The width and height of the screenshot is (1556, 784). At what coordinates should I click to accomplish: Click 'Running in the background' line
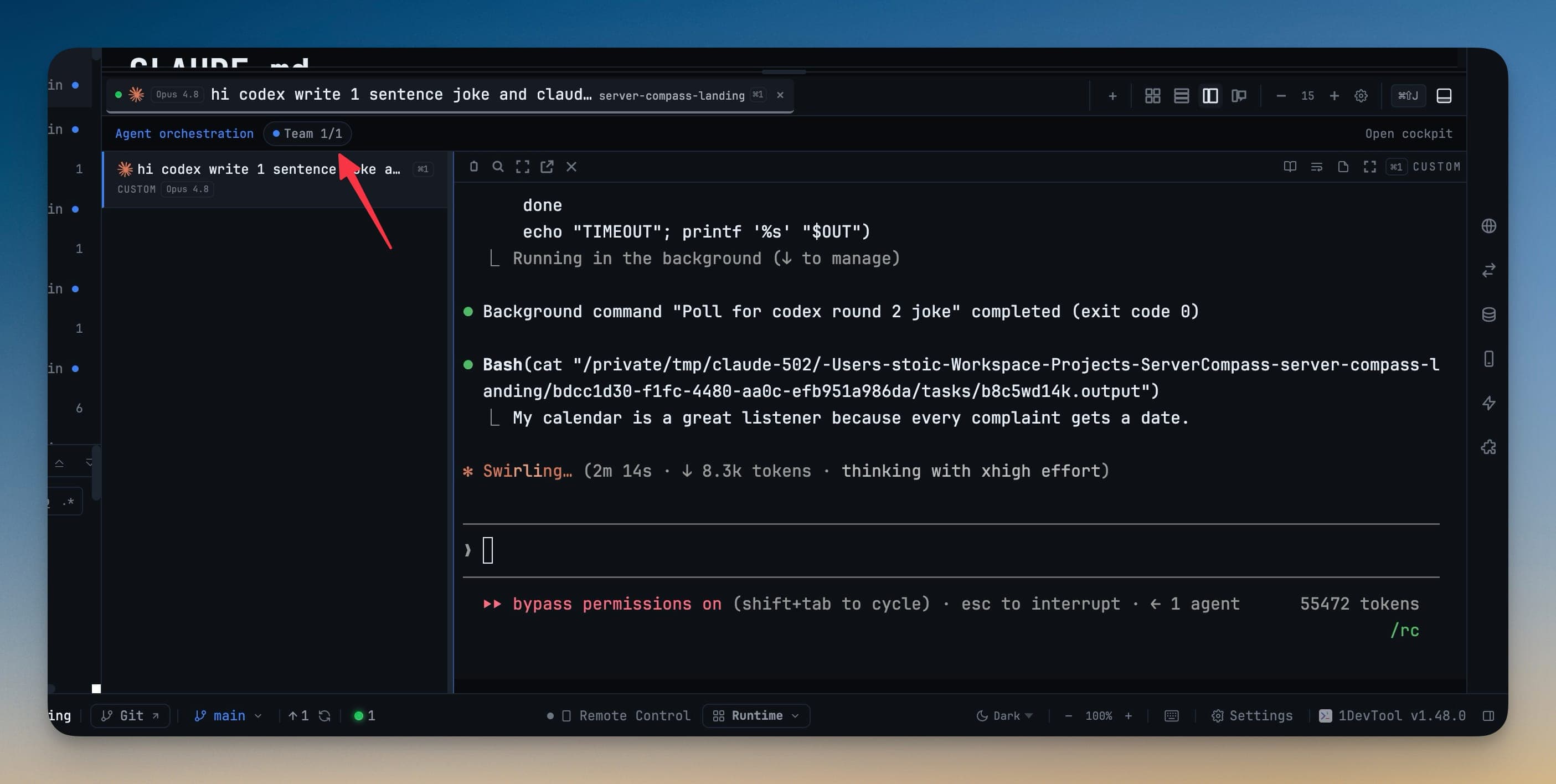(x=706, y=259)
